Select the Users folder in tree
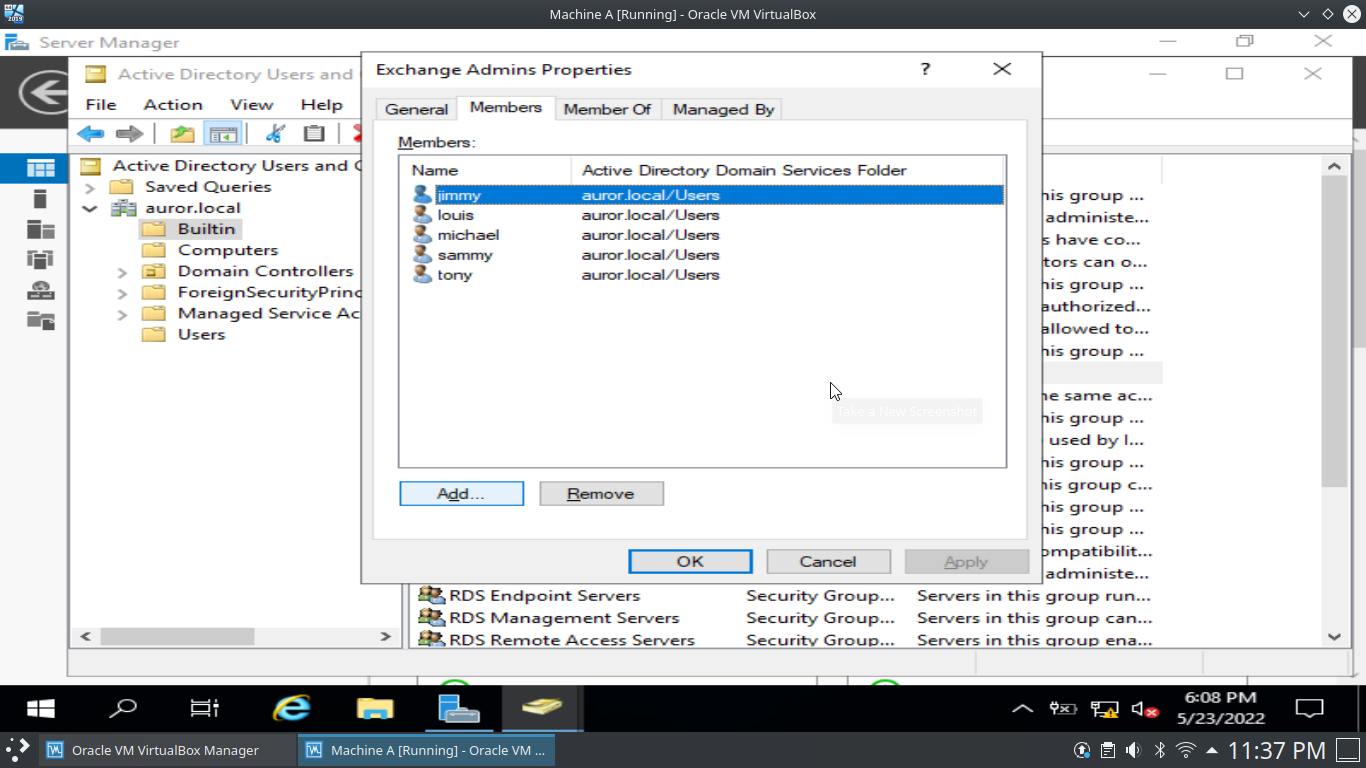The height and width of the screenshot is (768, 1366). pos(201,335)
